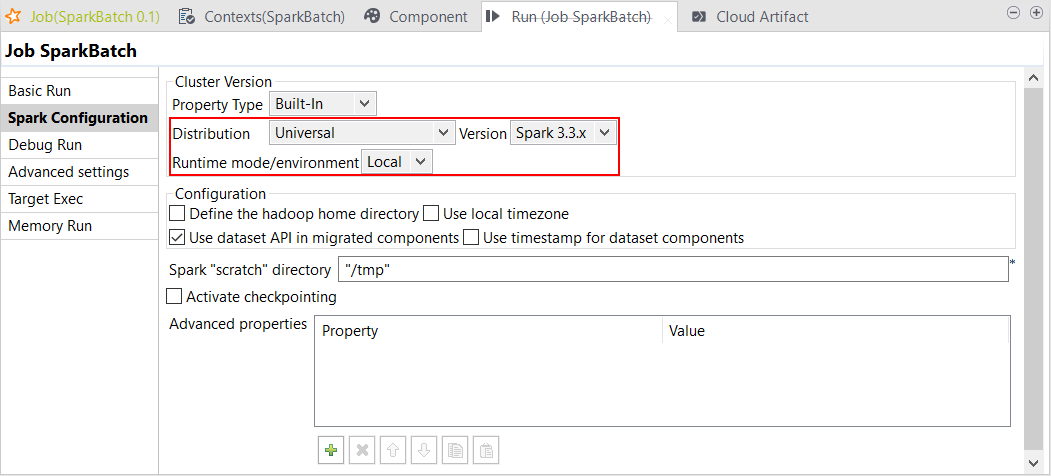Minimize the Run view panel
Screen dimensions: 1051x476
click(x=1012, y=13)
